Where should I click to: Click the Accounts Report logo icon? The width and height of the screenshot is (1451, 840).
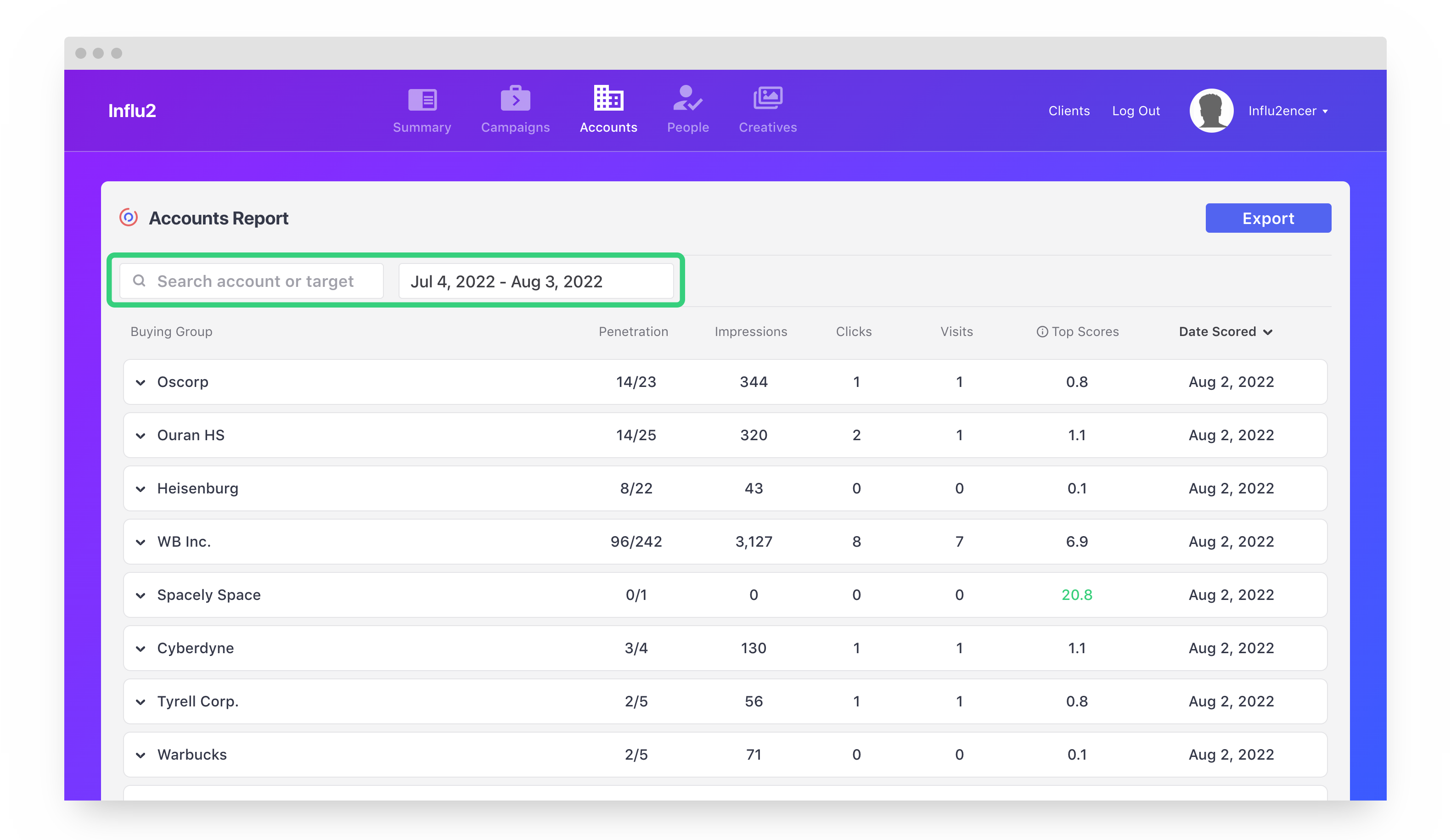[129, 218]
